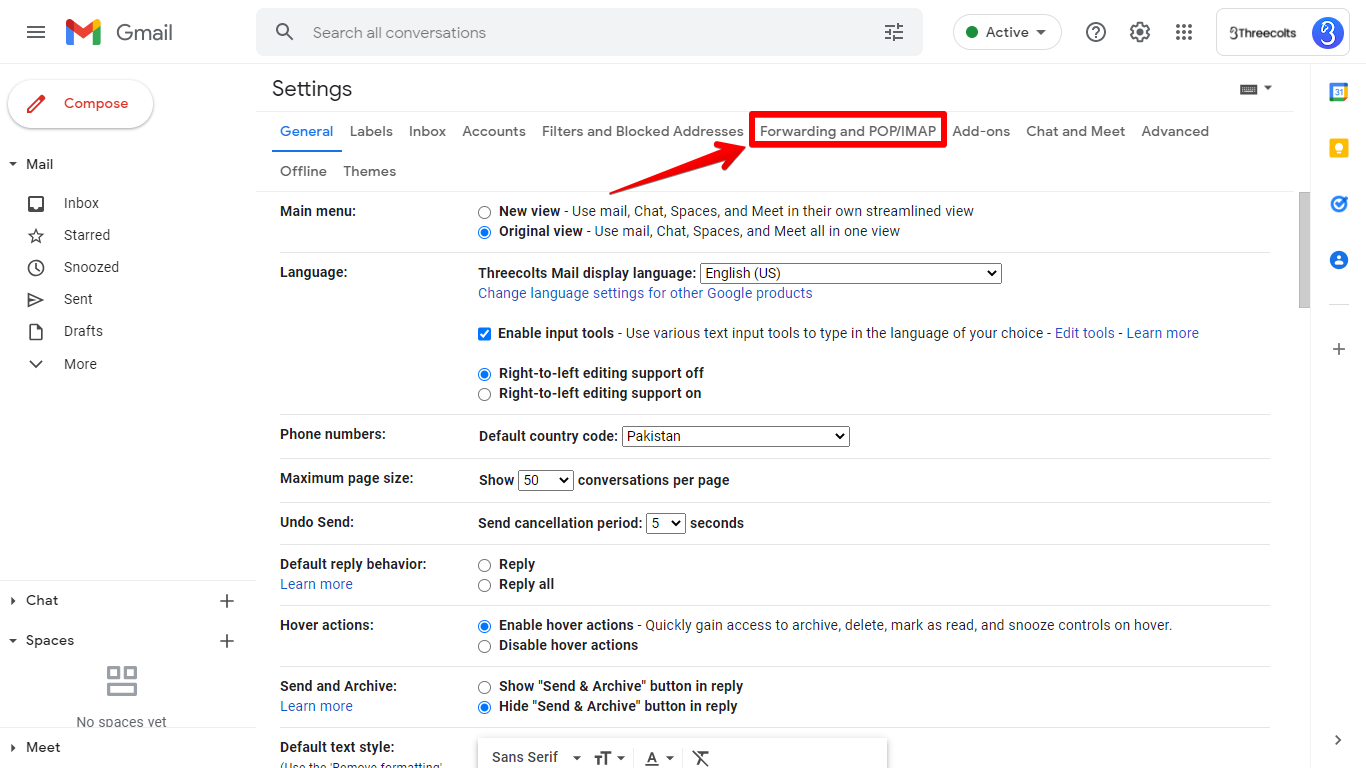
Task: Collapse the Mail section
Action: point(13,164)
